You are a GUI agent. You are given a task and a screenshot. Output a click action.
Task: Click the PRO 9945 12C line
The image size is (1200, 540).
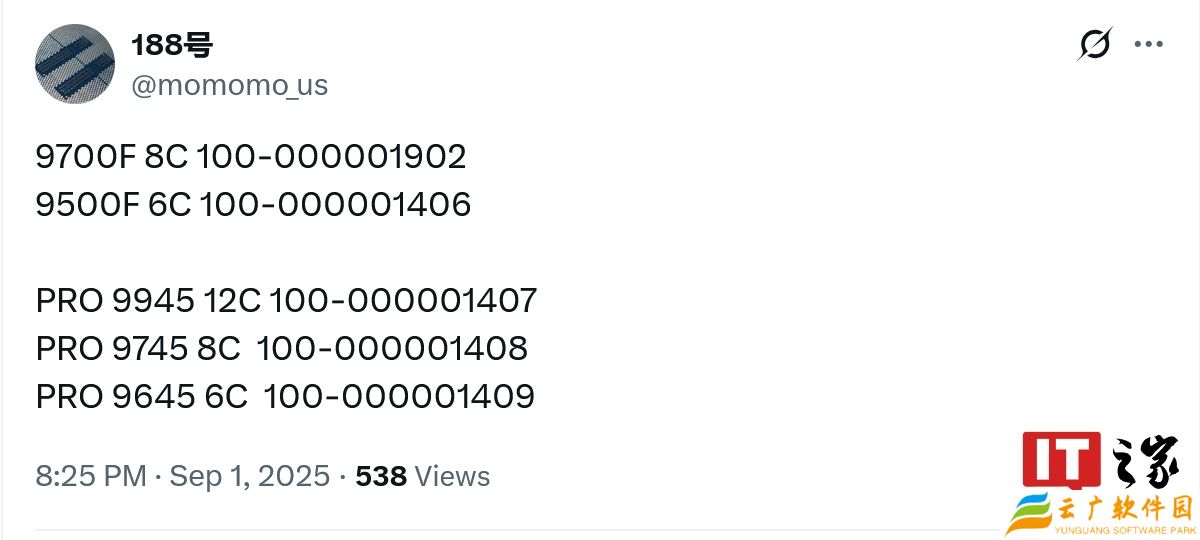click(287, 301)
